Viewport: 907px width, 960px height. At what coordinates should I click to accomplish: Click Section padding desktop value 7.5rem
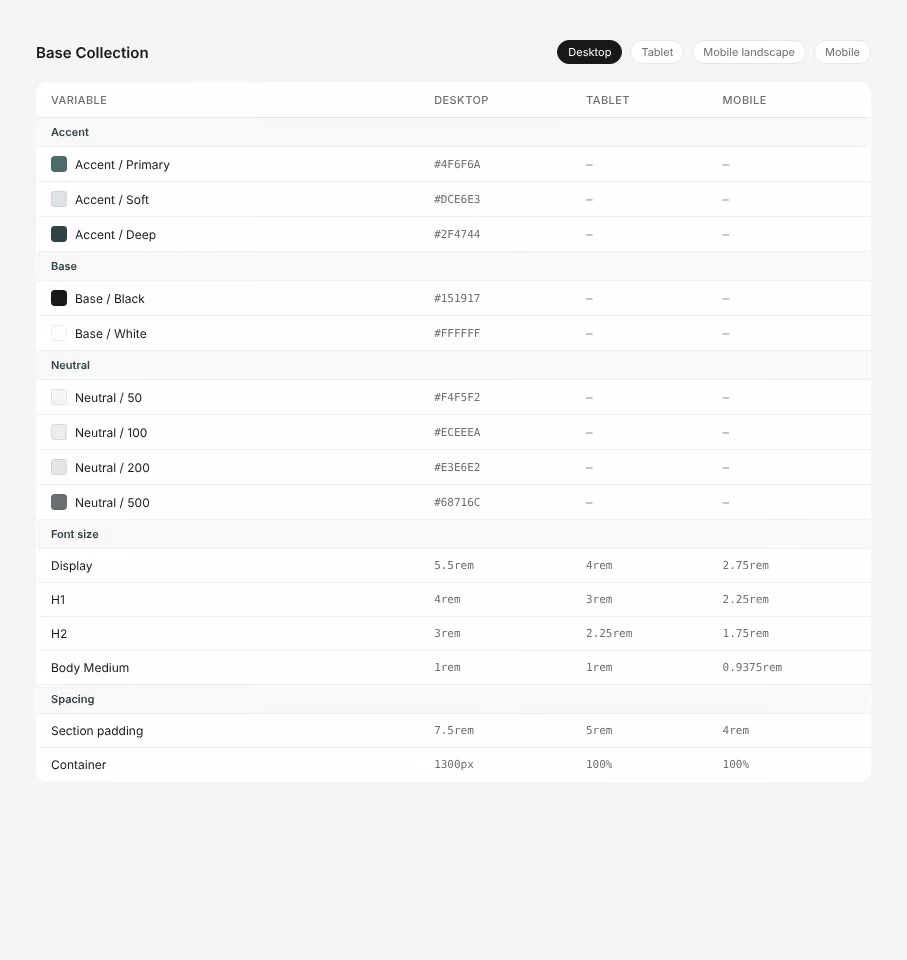tap(454, 730)
